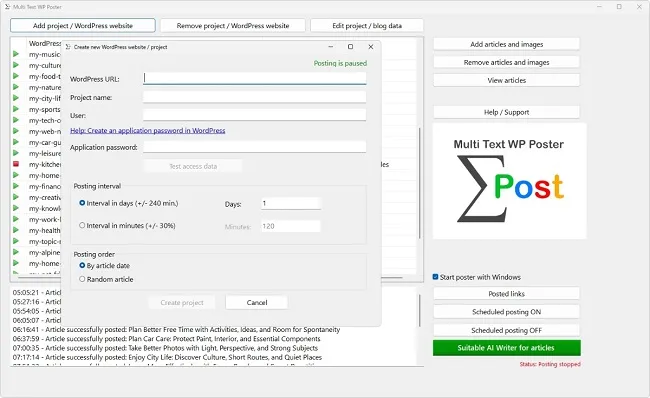Click green play icon beside my-web row
This screenshot has width=650, height=398.
pyautogui.click(x=16, y=131)
